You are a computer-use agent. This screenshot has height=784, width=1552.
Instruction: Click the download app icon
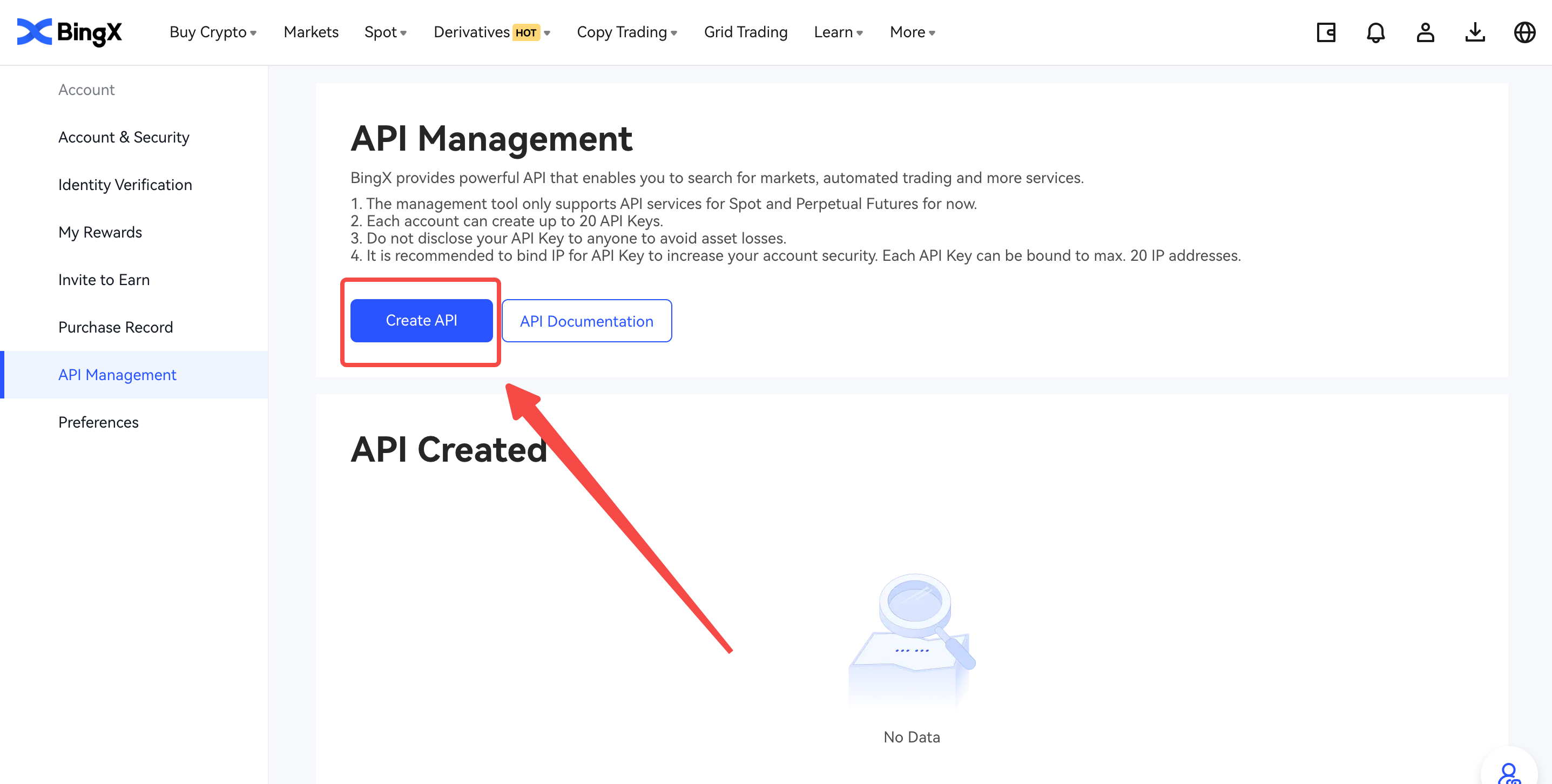pos(1475,32)
